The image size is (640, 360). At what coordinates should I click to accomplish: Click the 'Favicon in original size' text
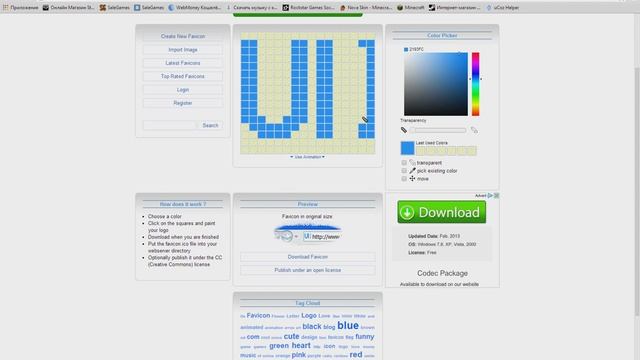(307, 216)
